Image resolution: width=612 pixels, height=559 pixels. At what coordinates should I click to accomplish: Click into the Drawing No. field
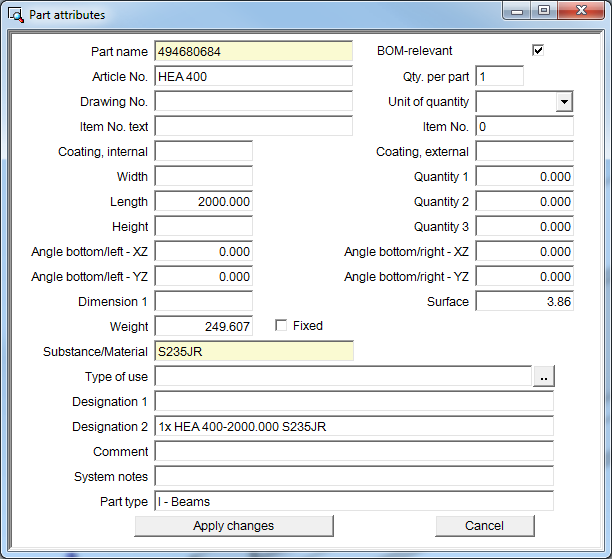point(253,102)
